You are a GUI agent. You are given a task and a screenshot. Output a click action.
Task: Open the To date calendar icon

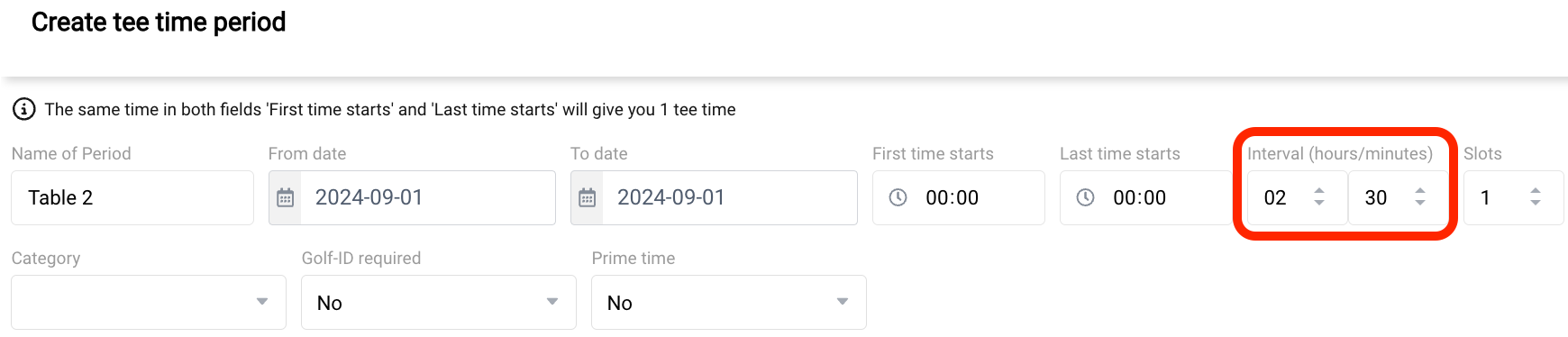click(588, 197)
